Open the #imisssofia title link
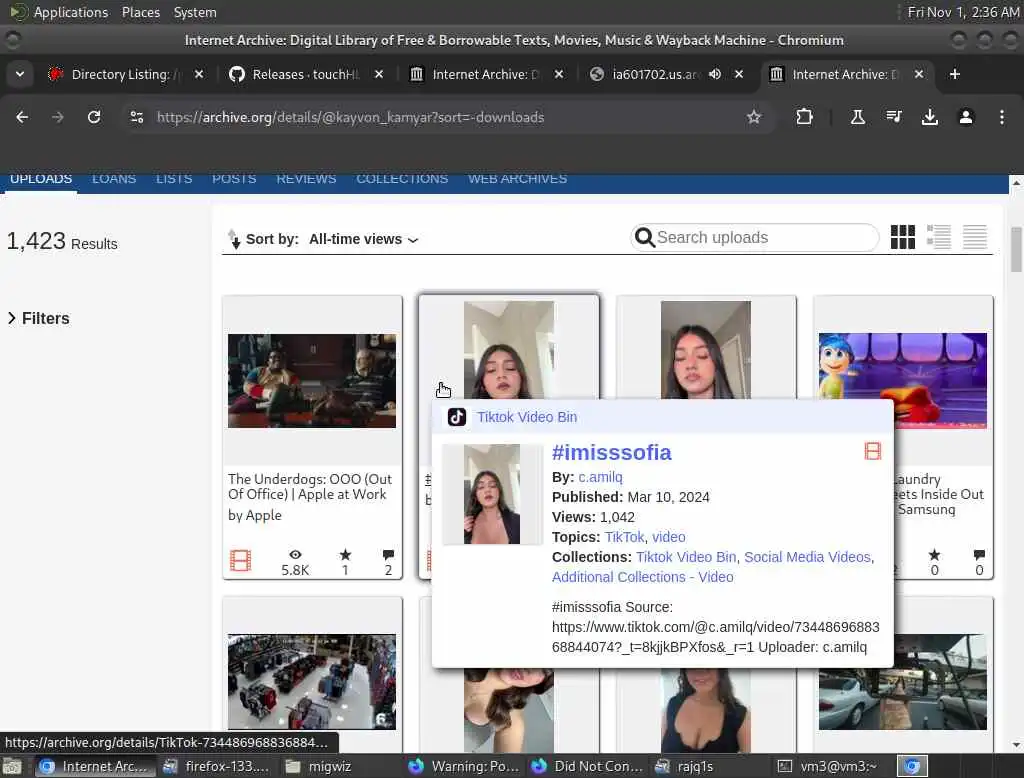Screen dimensions: 1024x778 point(611,452)
